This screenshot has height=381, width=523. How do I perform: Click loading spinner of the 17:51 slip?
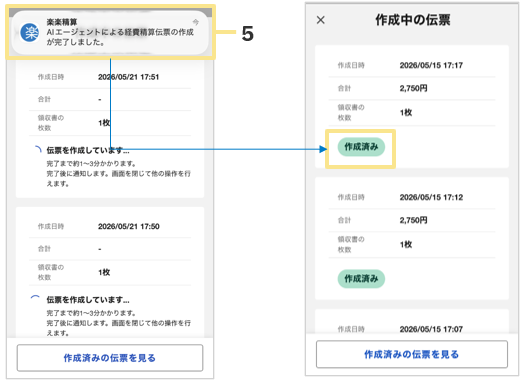click(38, 150)
